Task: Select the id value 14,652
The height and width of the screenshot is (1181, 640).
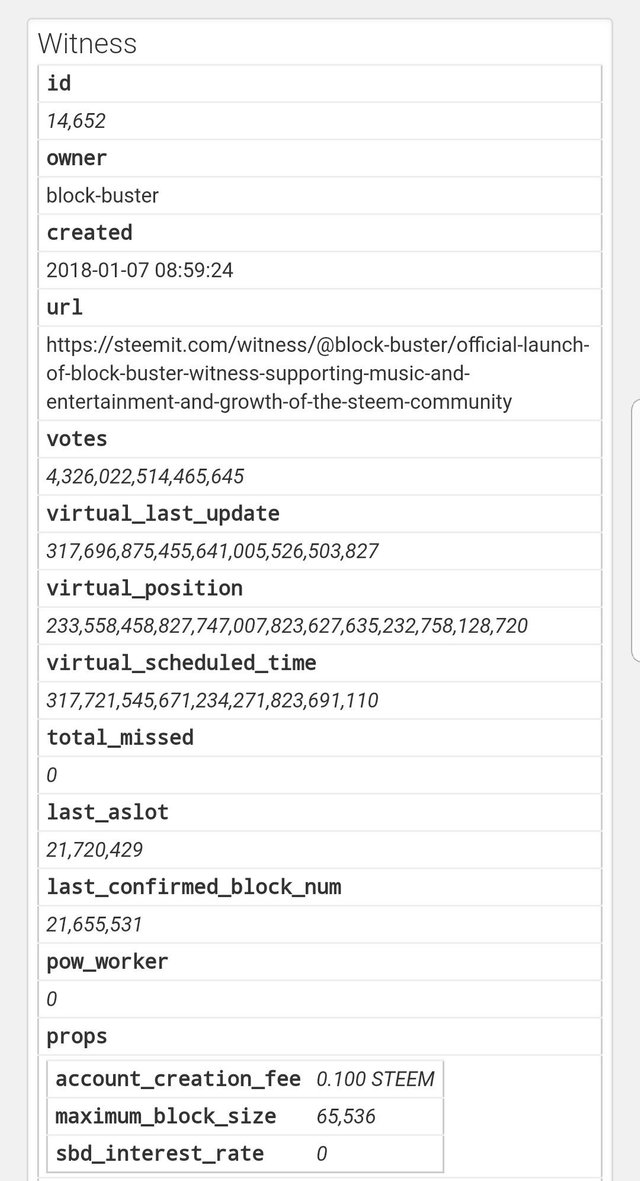Action: pyautogui.click(x=76, y=121)
